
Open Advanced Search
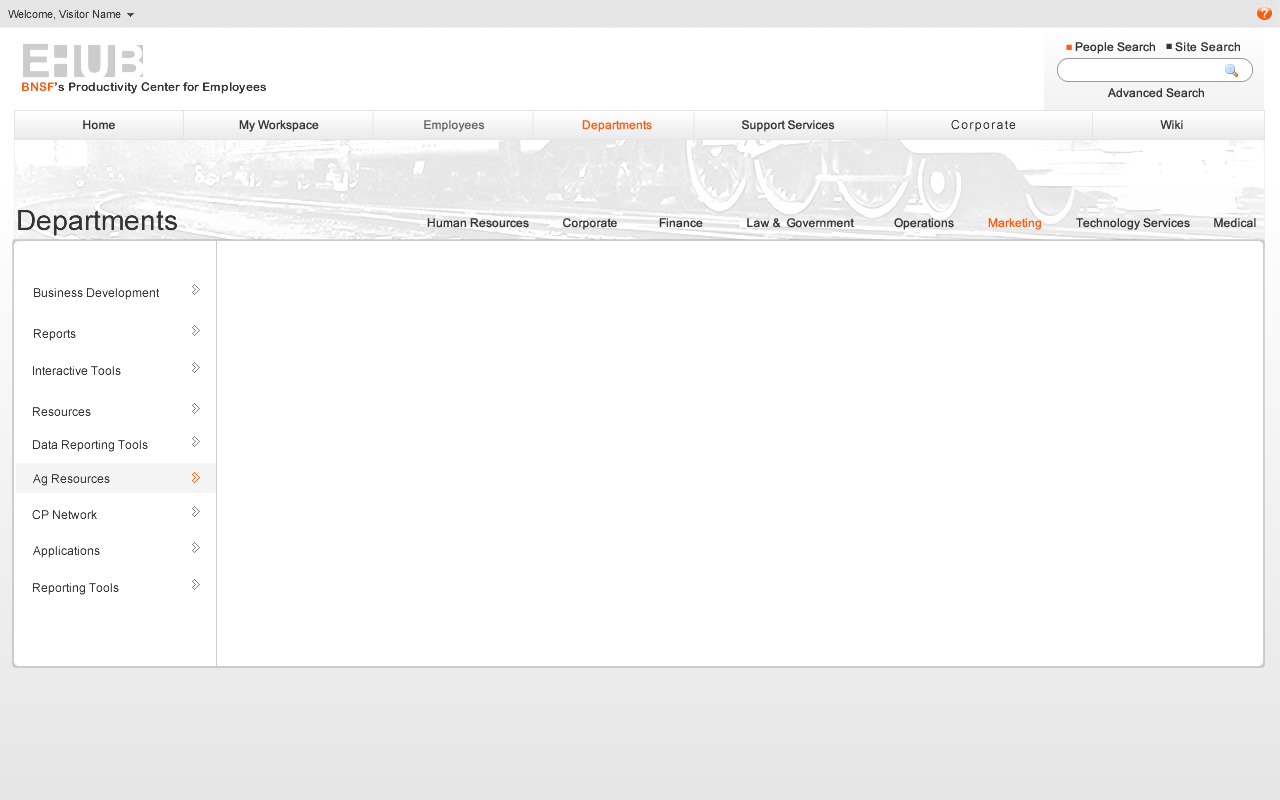pos(1156,93)
